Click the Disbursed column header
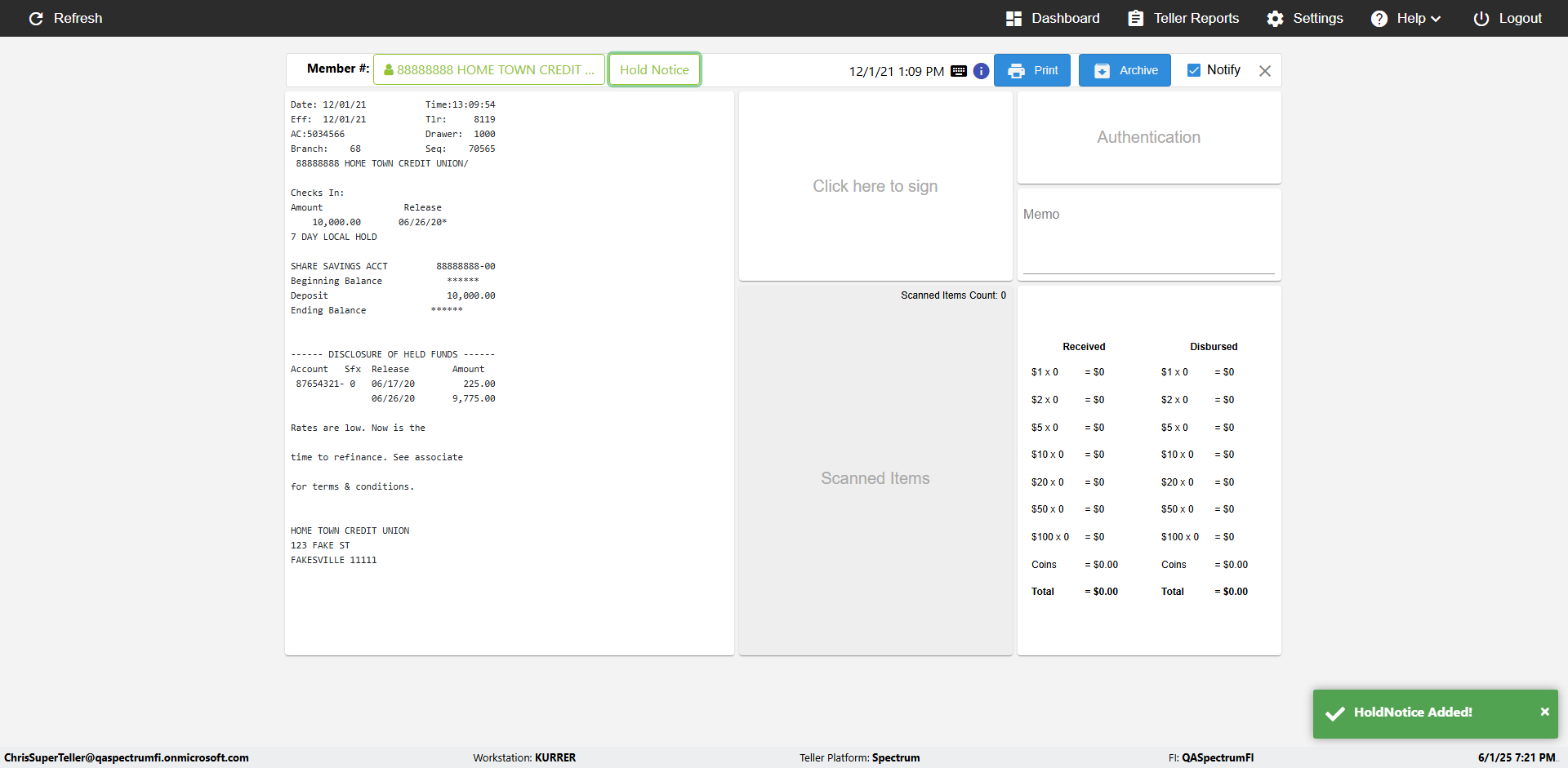This screenshot has height=768, width=1568. (1214, 347)
